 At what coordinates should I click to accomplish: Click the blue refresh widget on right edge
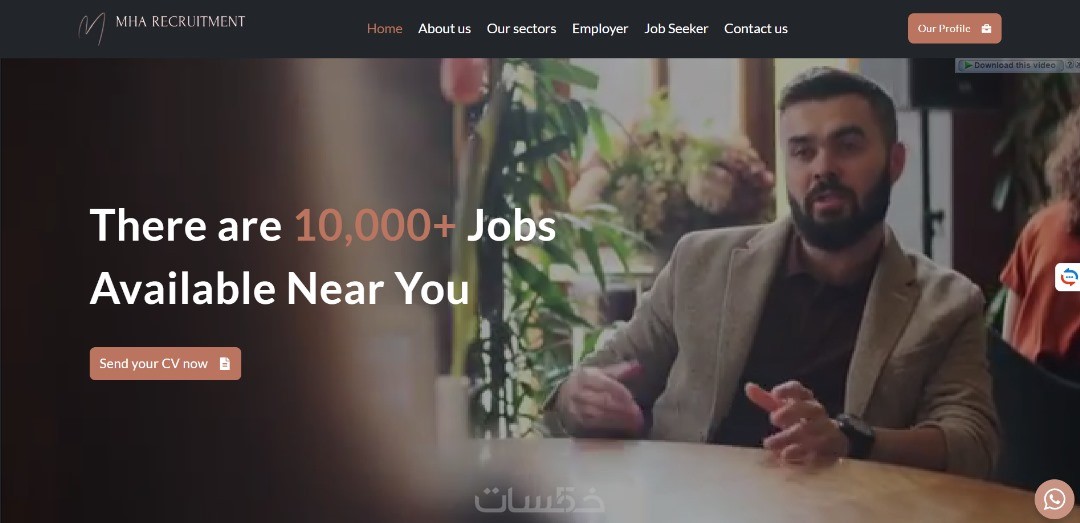click(1068, 277)
